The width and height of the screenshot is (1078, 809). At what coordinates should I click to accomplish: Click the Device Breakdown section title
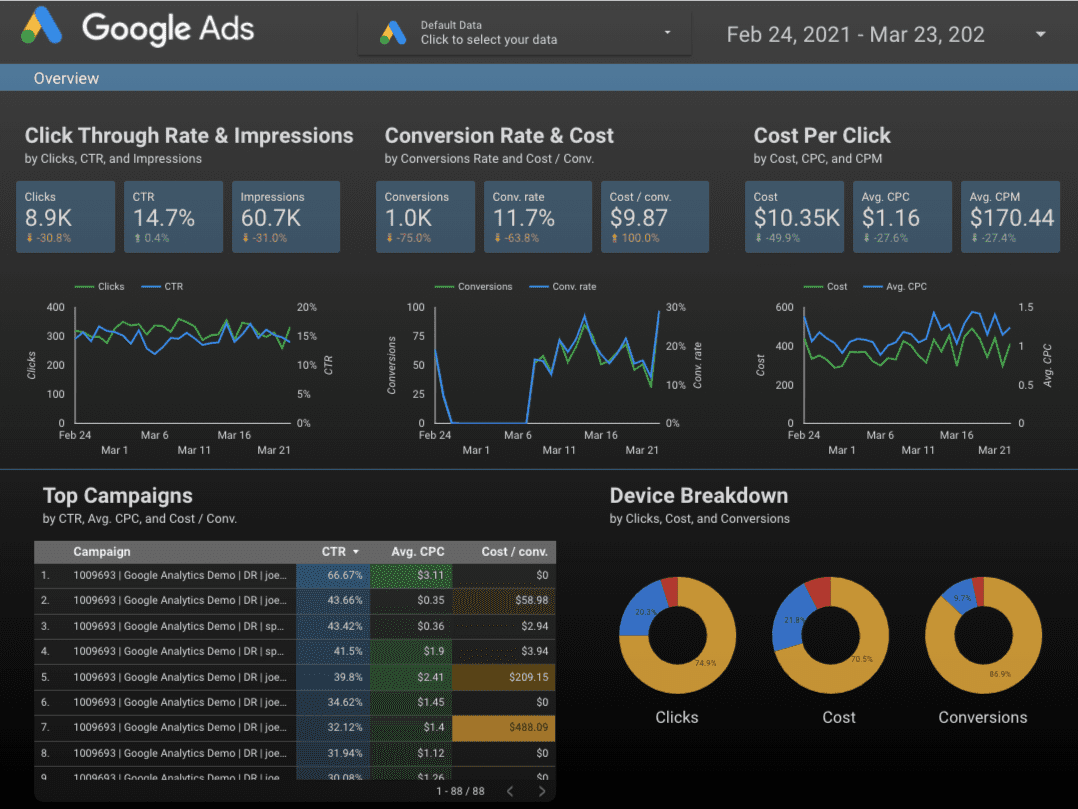pyautogui.click(x=698, y=496)
